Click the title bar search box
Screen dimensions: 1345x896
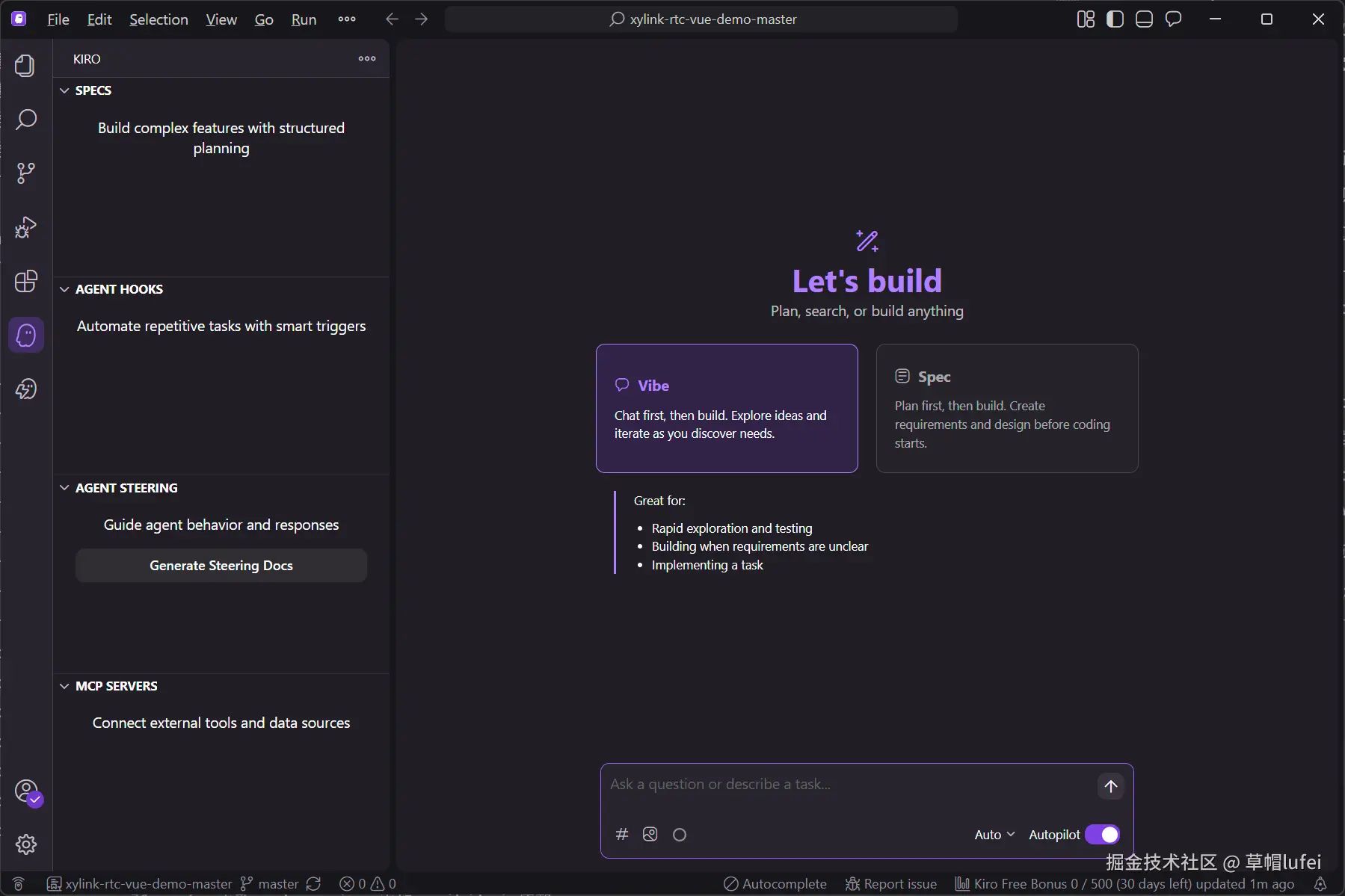pos(701,19)
